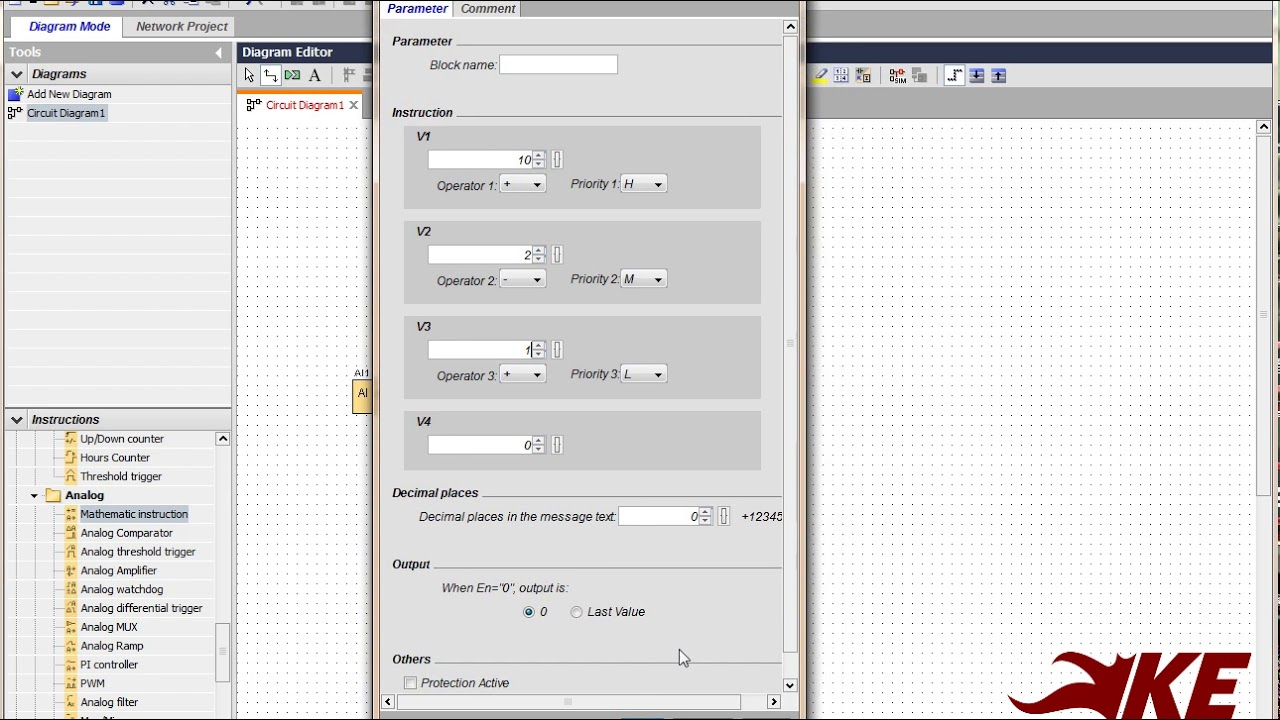Click the blue upload arrow toolbar icon

coord(998,75)
